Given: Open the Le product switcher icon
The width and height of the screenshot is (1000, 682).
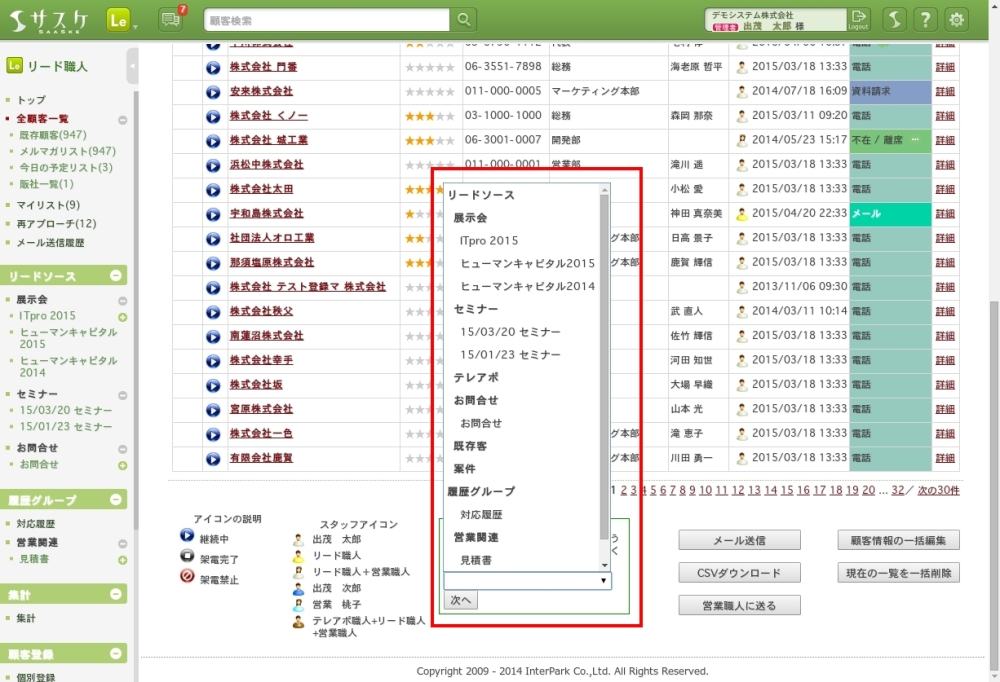Looking at the screenshot, I should (119, 20).
